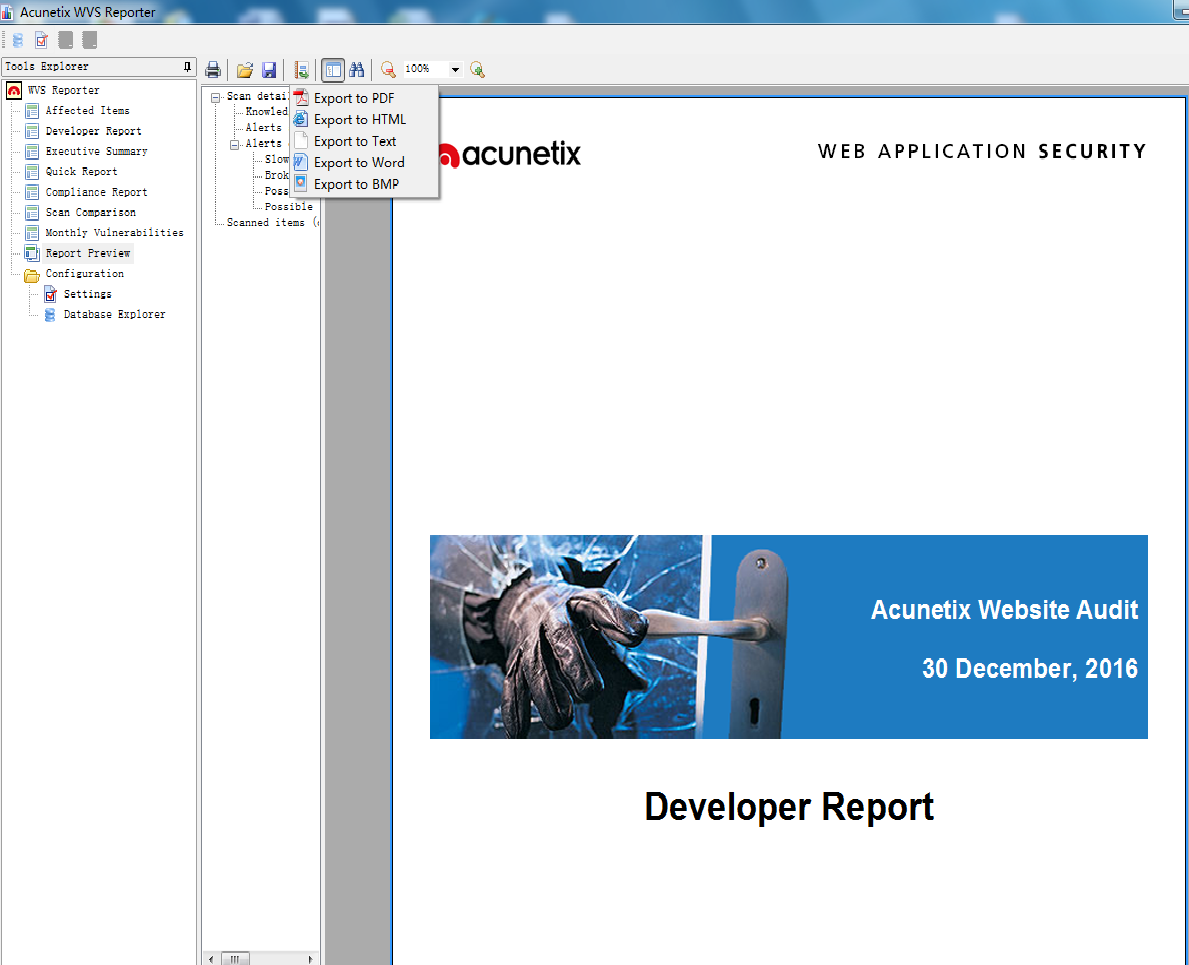The height and width of the screenshot is (965, 1189).
Task: Open Settings under Configuration
Action: 87,294
